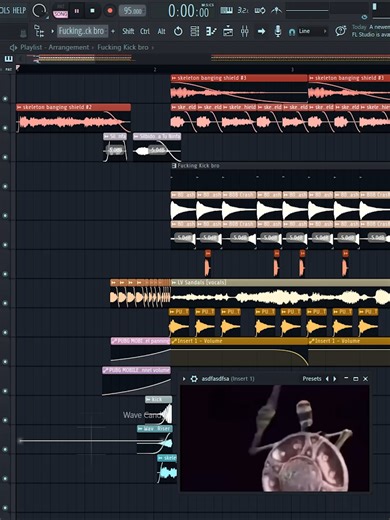
Task: Open the Line snap dropdown
Action: [x=313, y=31]
